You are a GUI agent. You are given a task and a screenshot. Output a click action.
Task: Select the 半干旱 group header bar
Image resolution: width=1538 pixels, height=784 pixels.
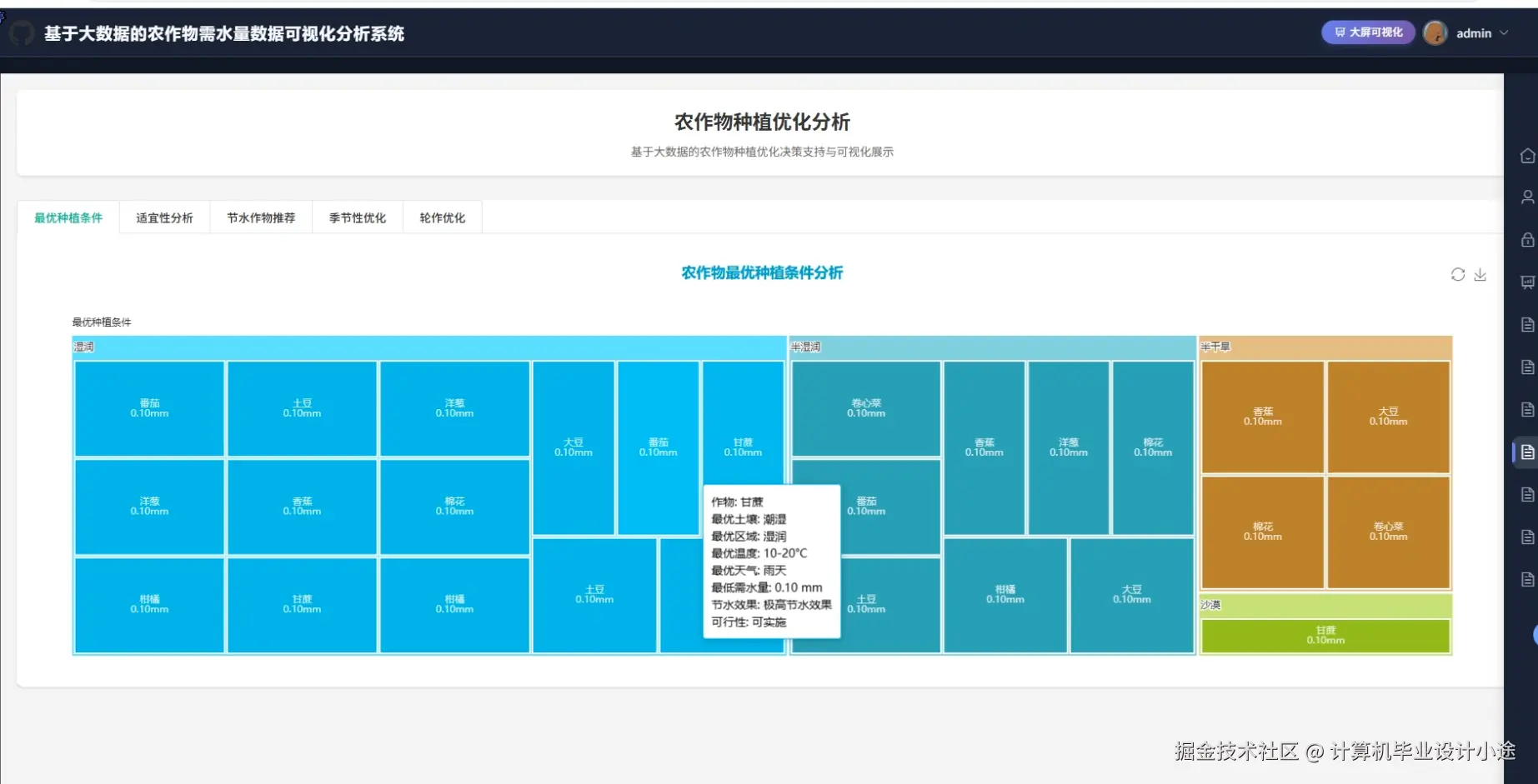coord(1325,347)
